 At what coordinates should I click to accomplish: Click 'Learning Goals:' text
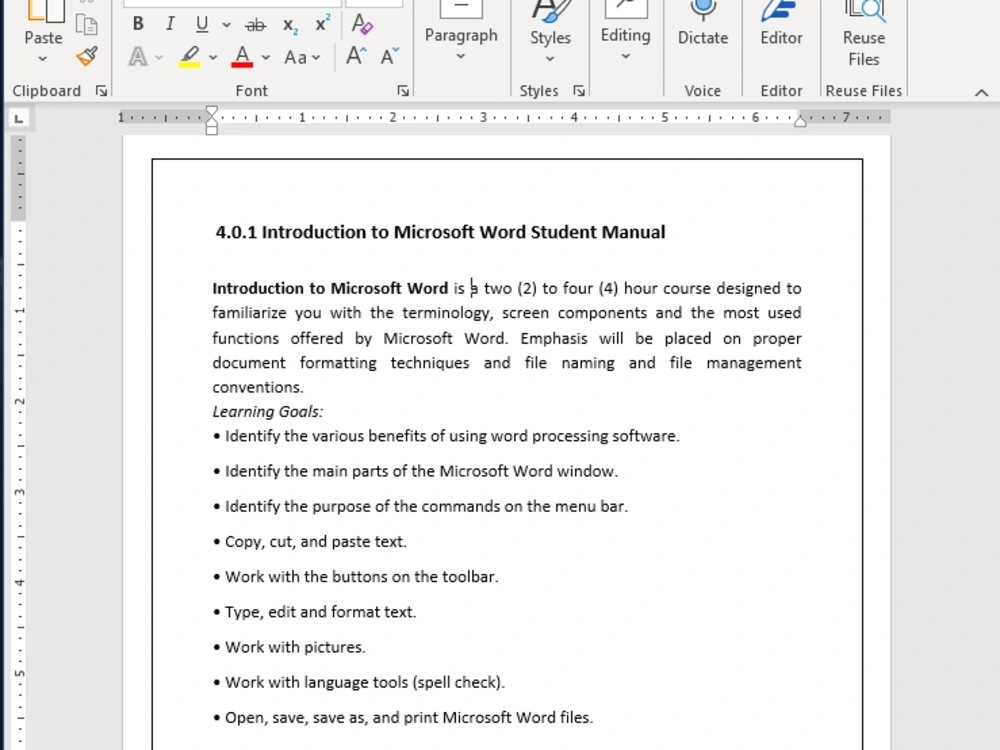click(268, 412)
